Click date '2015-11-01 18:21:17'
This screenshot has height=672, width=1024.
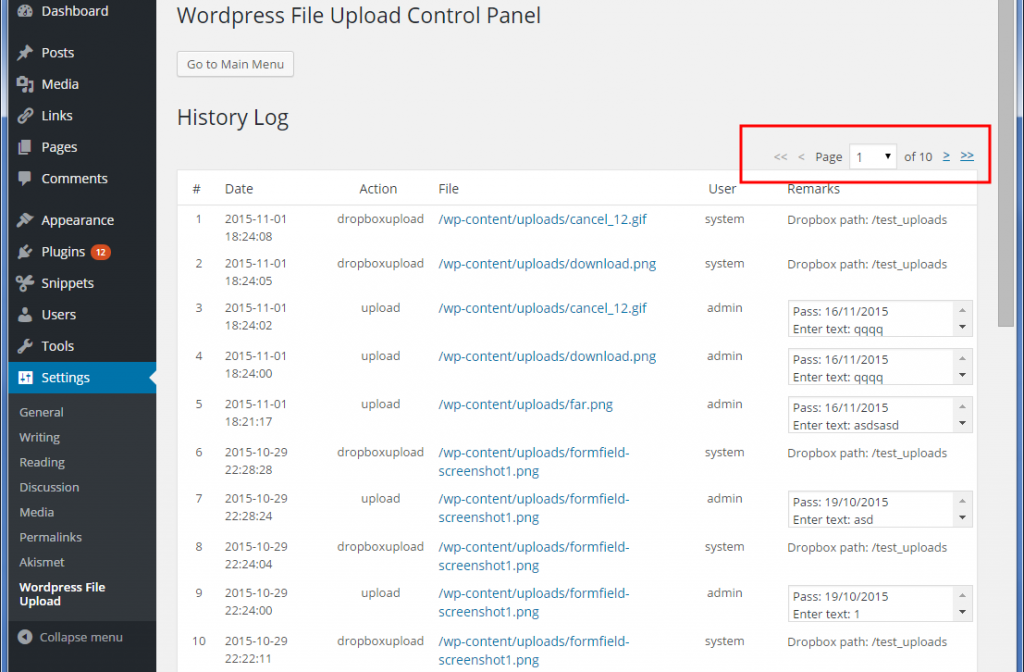pyautogui.click(x=256, y=413)
